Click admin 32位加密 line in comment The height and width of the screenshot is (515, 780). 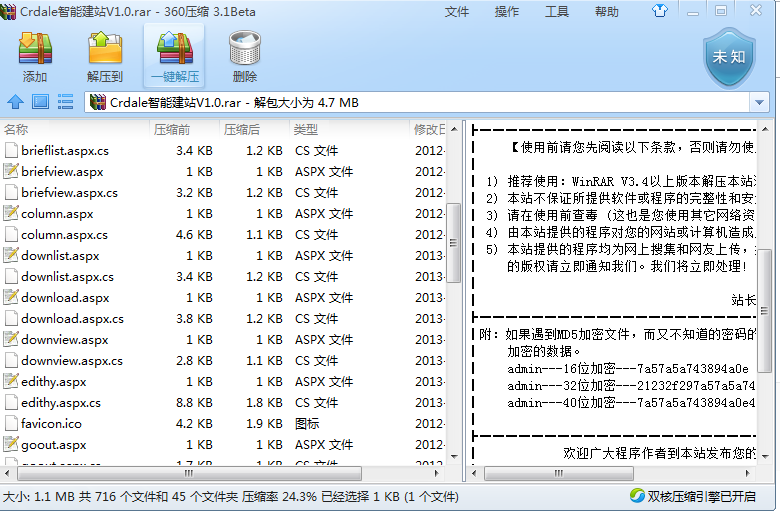coord(631,386)
